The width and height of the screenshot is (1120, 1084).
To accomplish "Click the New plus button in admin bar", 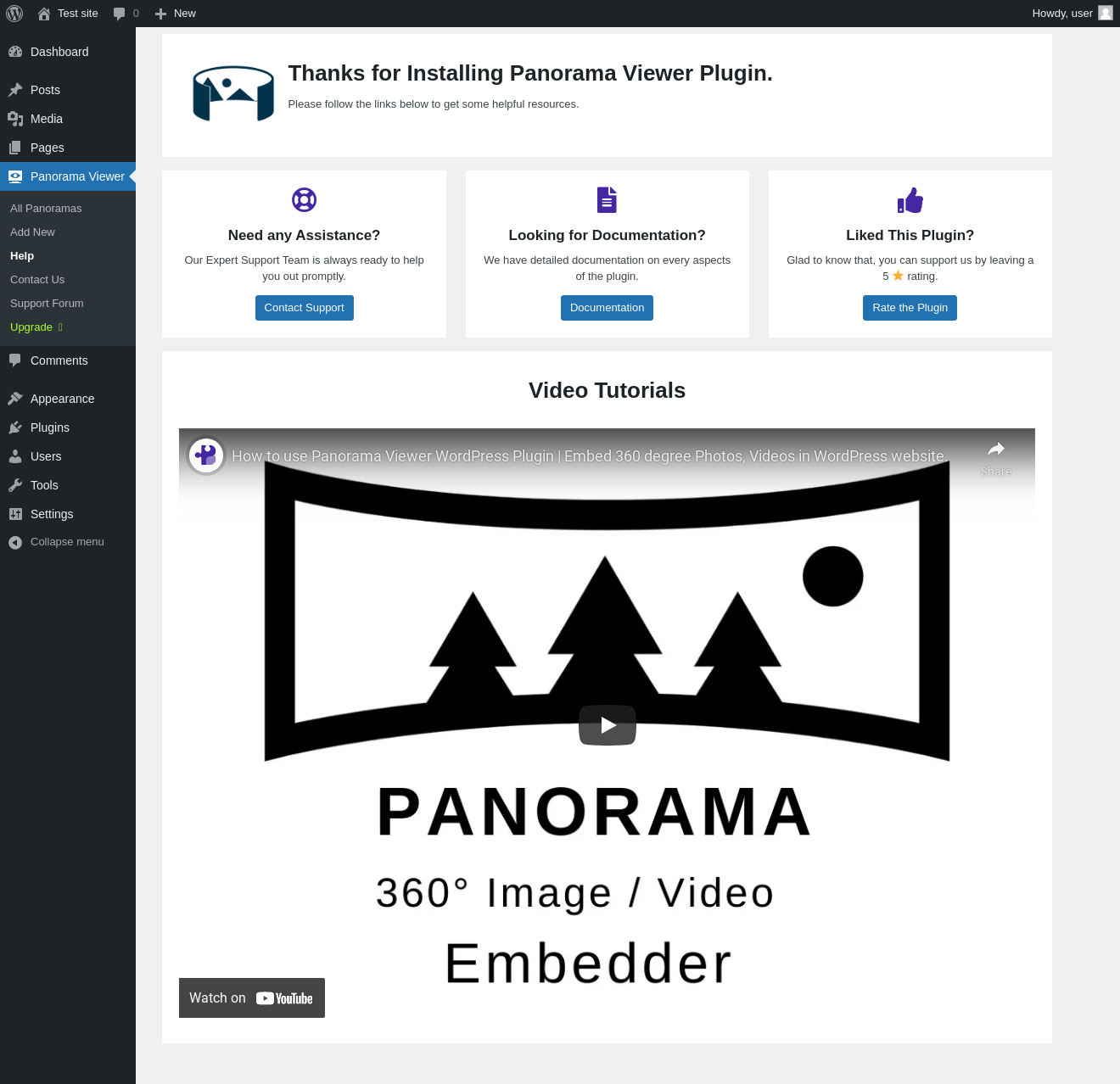I will (176, 14).
